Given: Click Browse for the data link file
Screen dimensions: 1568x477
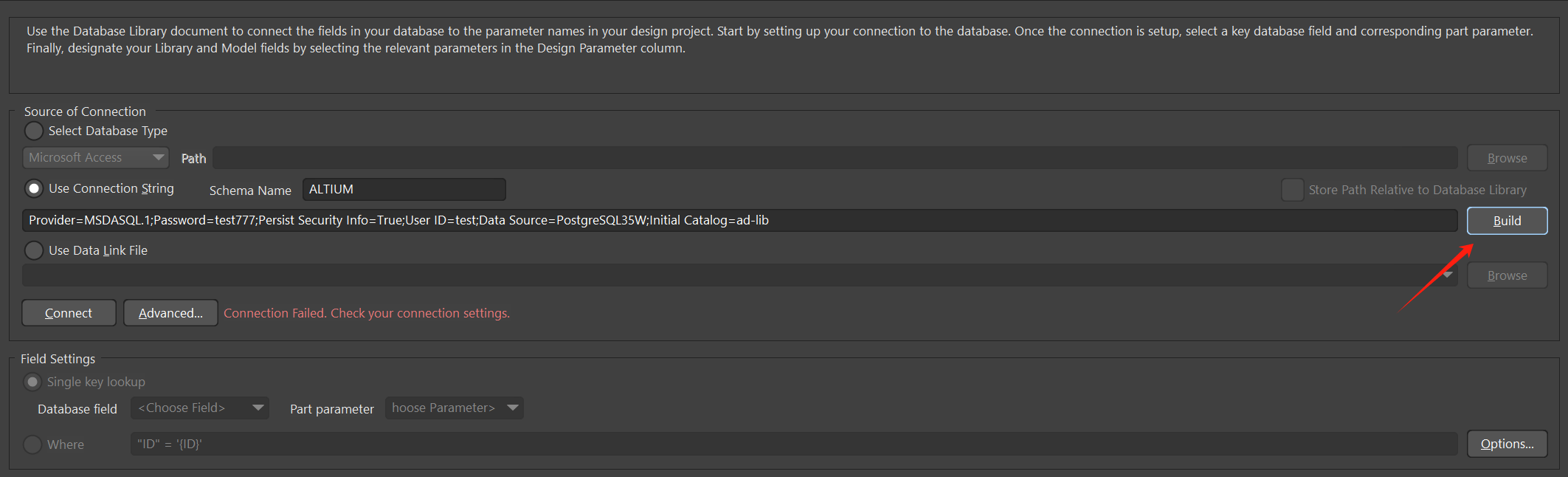Looking at the screenshot, I should (x=1506, y=275).
